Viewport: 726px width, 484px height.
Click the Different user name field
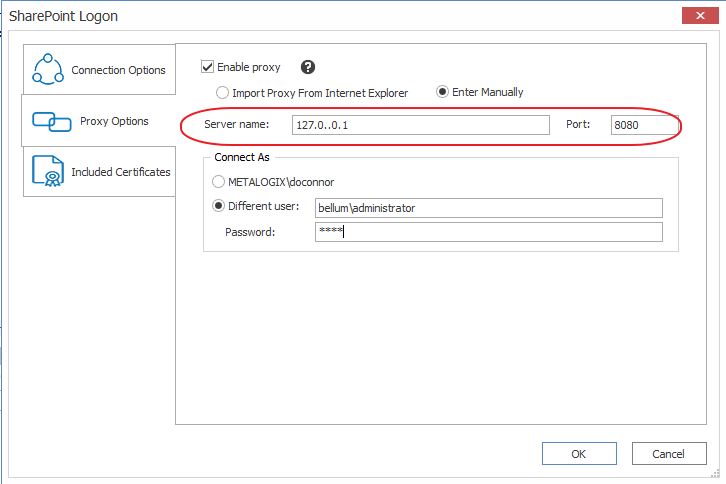[x=488, y=208]
